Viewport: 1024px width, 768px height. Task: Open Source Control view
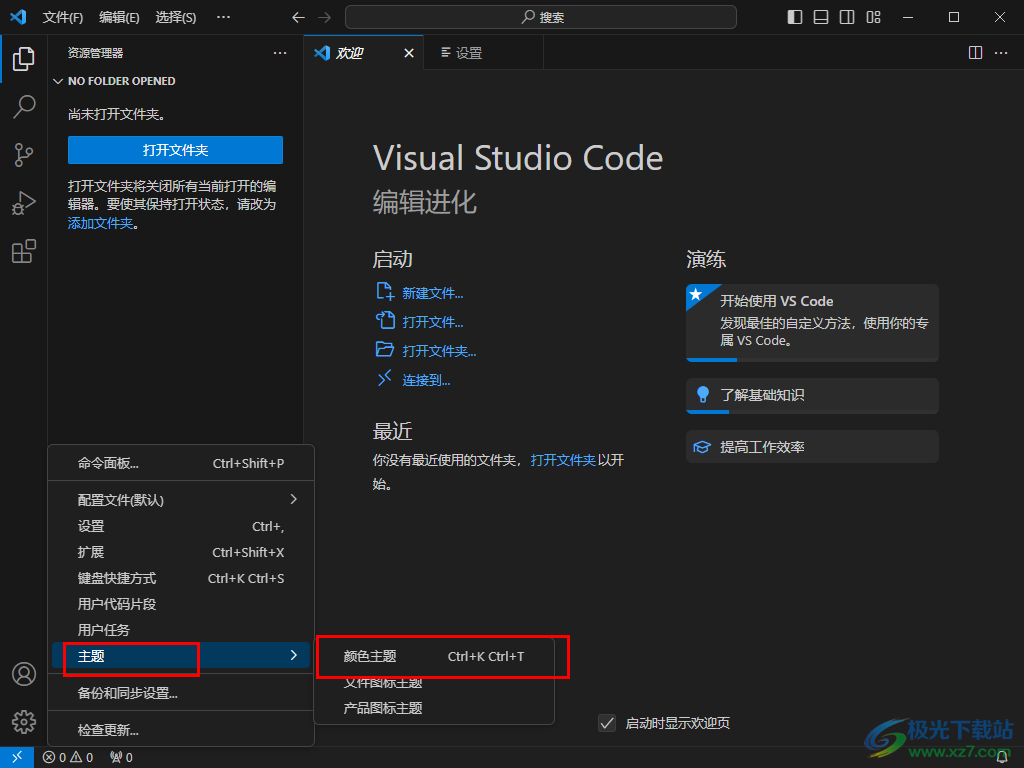tap(24, 155)
